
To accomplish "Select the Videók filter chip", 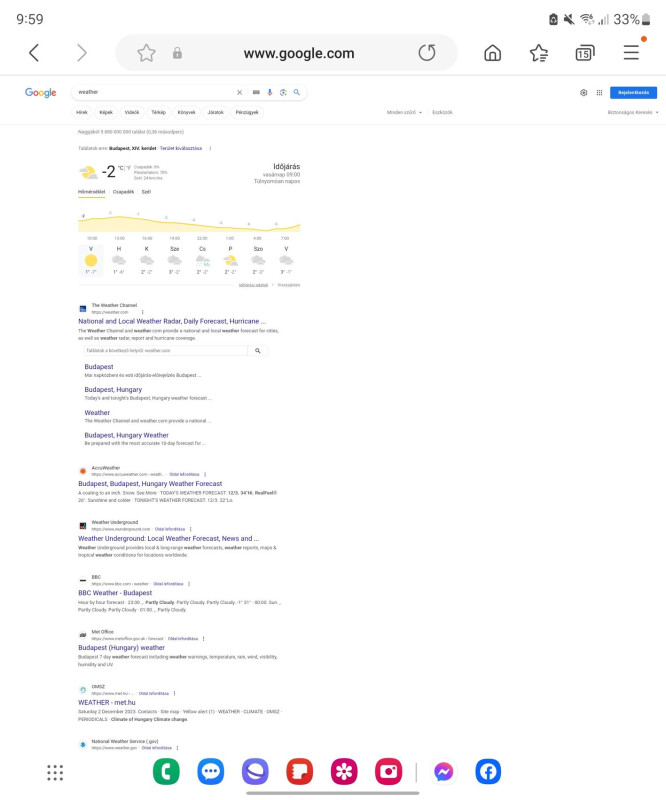I will [x=132, y=112].
